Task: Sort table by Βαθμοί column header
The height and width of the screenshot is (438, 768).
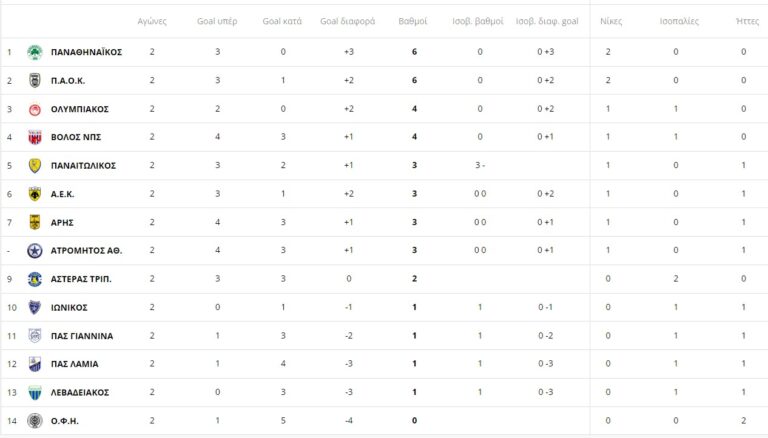Action: (413, 20)
